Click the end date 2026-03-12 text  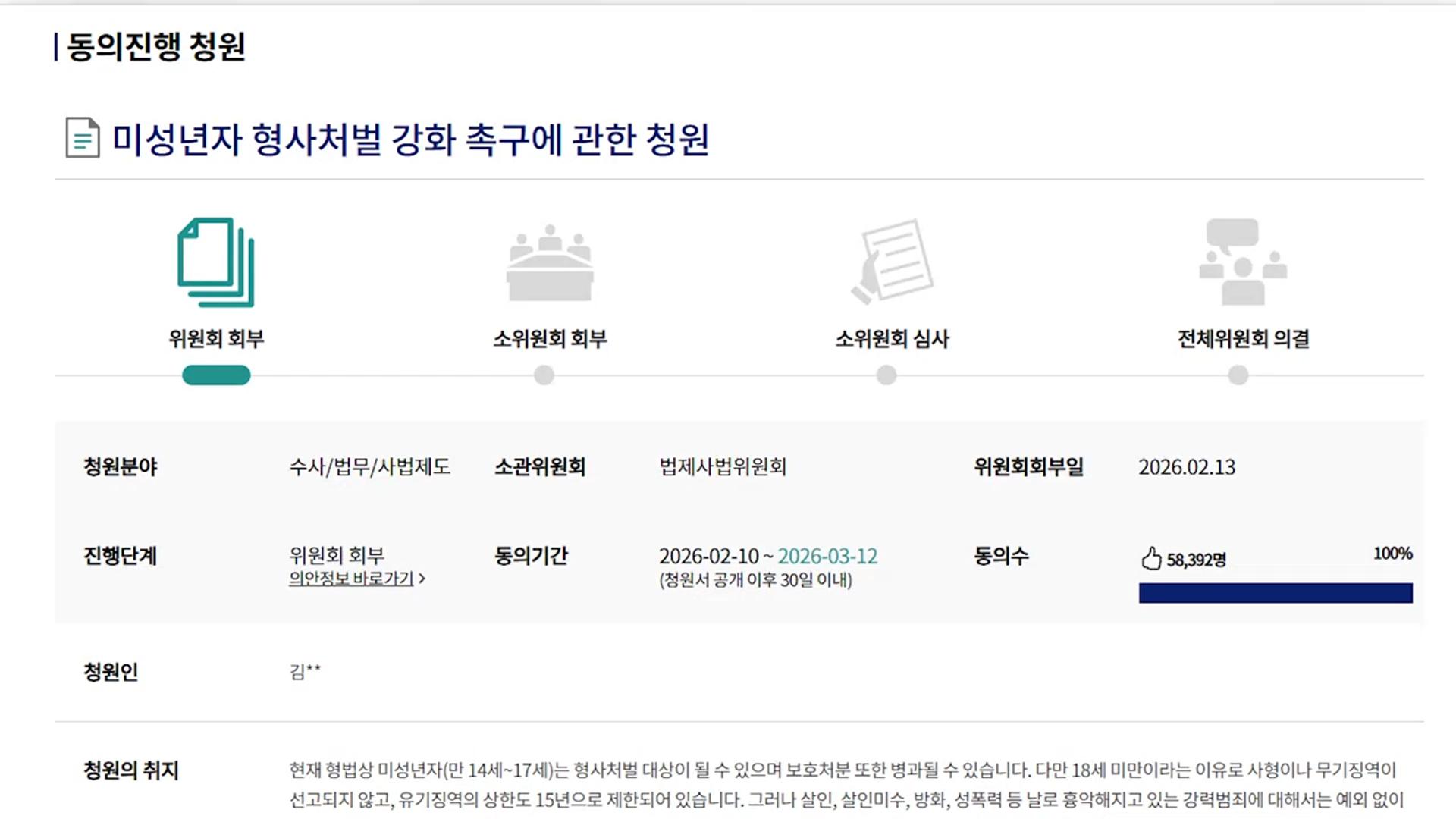pyautogui.click(x=827, y=556)
